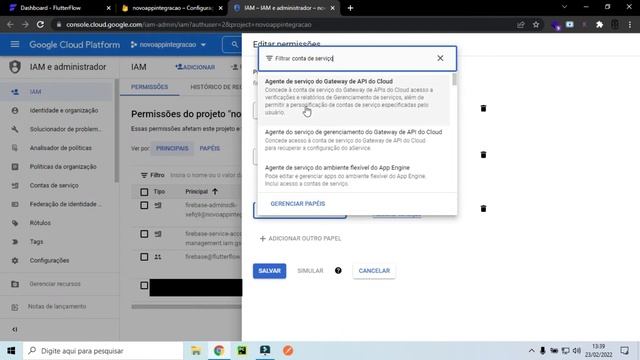Open Google Chrome from the taskbar
This screenshot has width=640, height=360.
[x=219, y=351]
